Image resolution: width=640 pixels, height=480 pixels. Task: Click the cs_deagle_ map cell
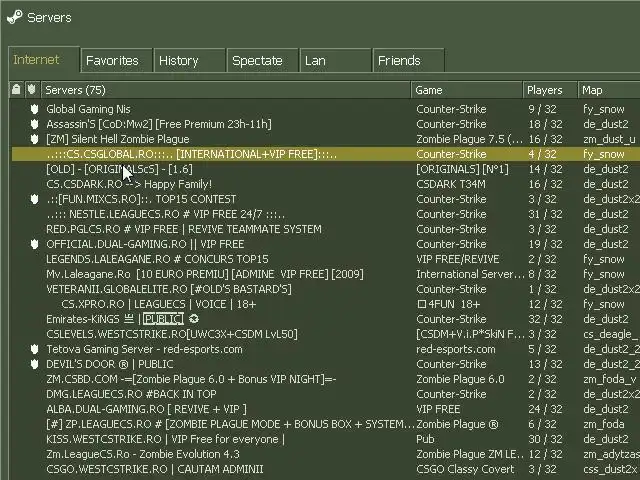click(610, 334)
